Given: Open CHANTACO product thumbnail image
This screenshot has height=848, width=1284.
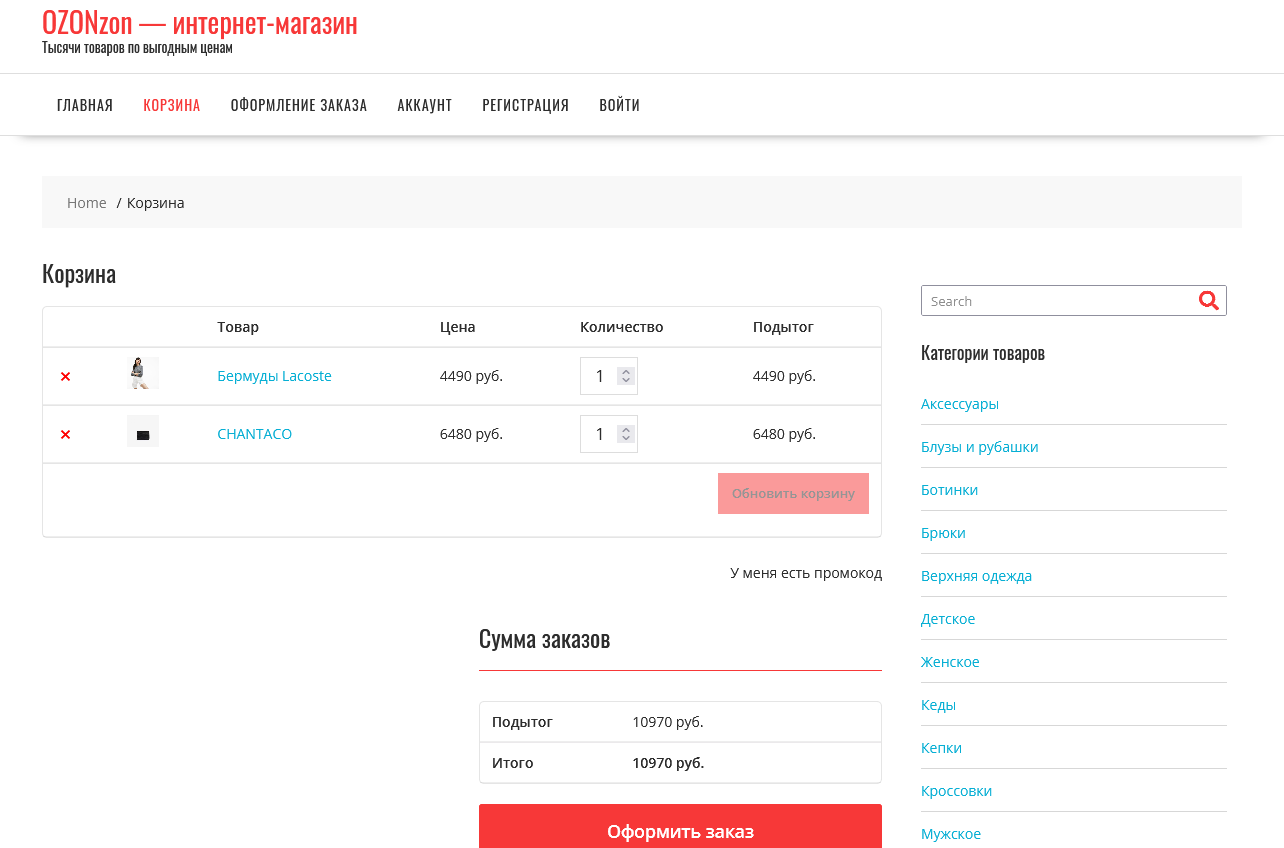Looking at the screenshot, I should tap(143, 433).
